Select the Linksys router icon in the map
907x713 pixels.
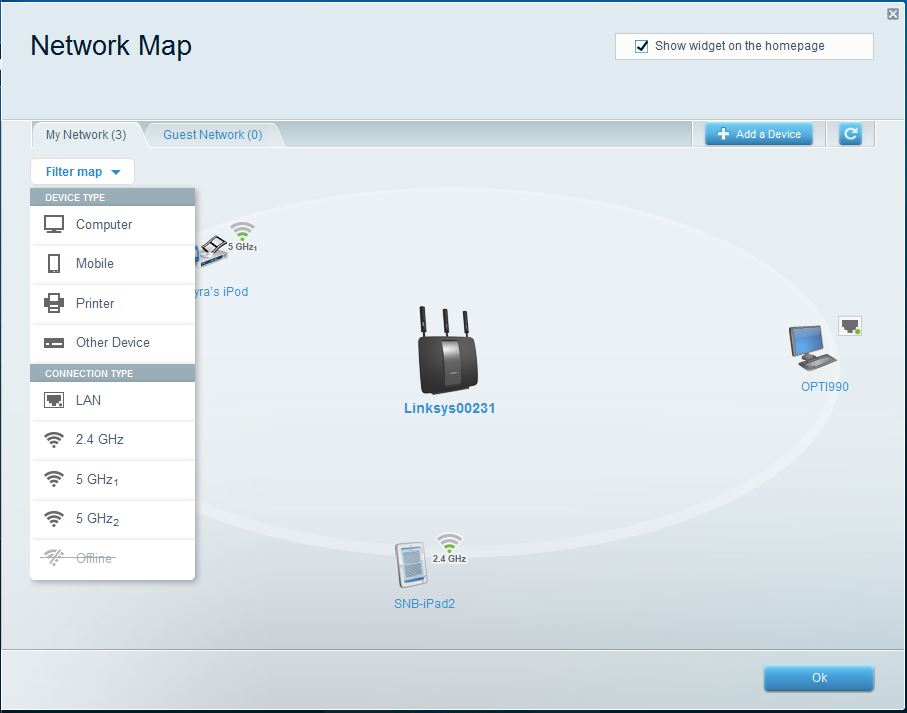click(449, 350)
